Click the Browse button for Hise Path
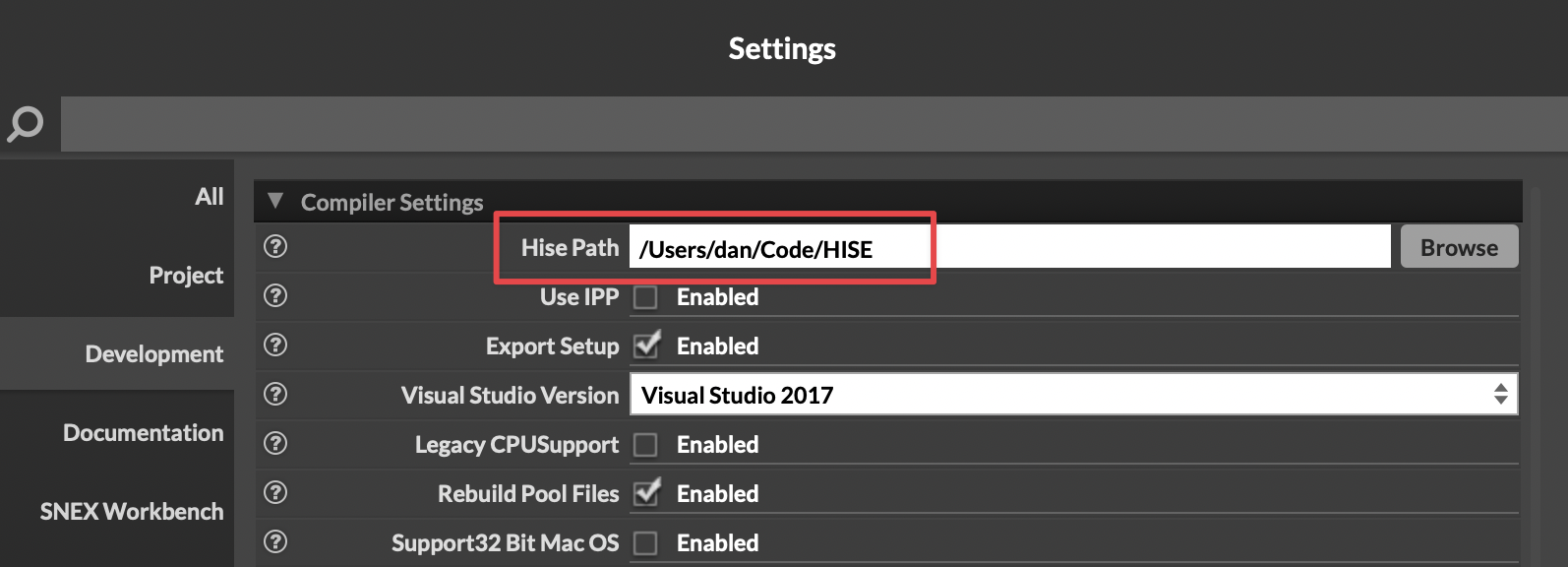This screenshot has width=1568, height=567. [1459, 248]
